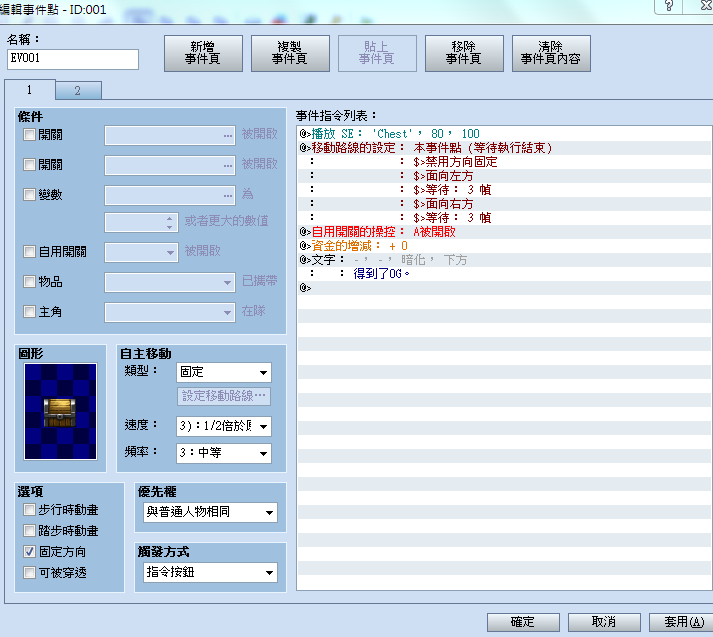Click the 新增事件頁 button

click(203, 53)
